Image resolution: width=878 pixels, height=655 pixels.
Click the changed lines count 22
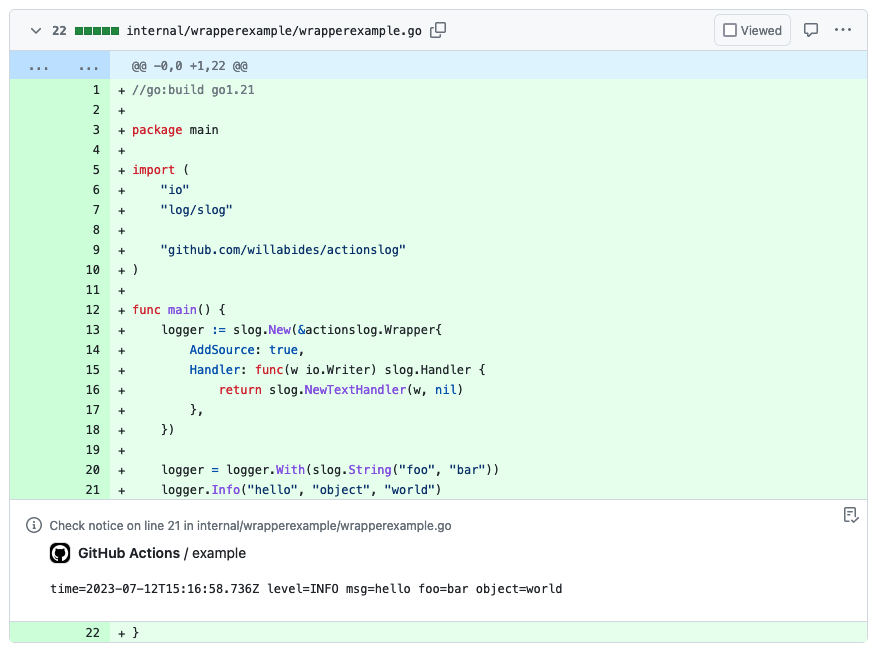point(59,31)
